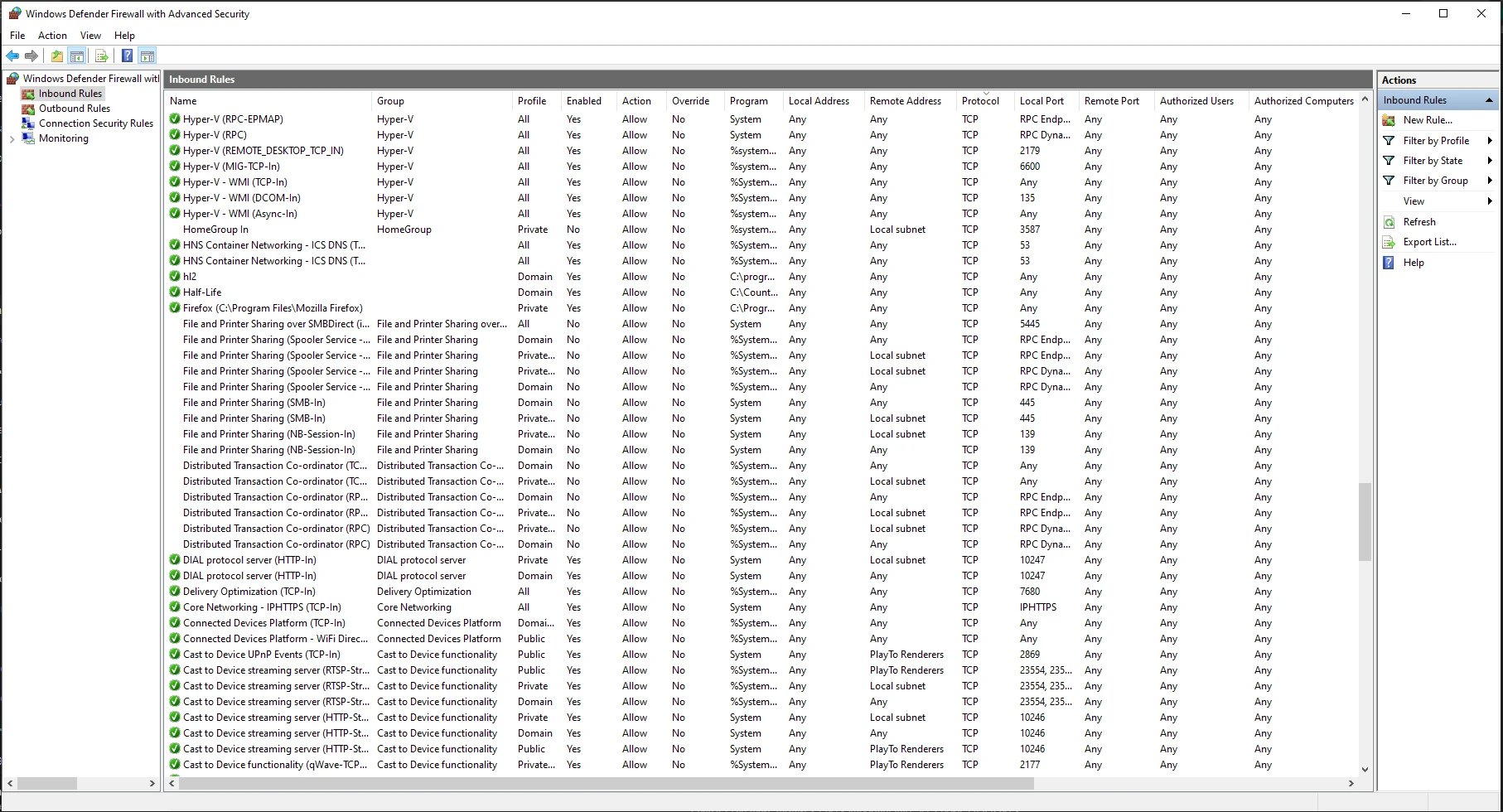1503x812 pixels.
Task: Click the vertical scrollbar thumb of rules list
Action: (x=1365, y=522)
